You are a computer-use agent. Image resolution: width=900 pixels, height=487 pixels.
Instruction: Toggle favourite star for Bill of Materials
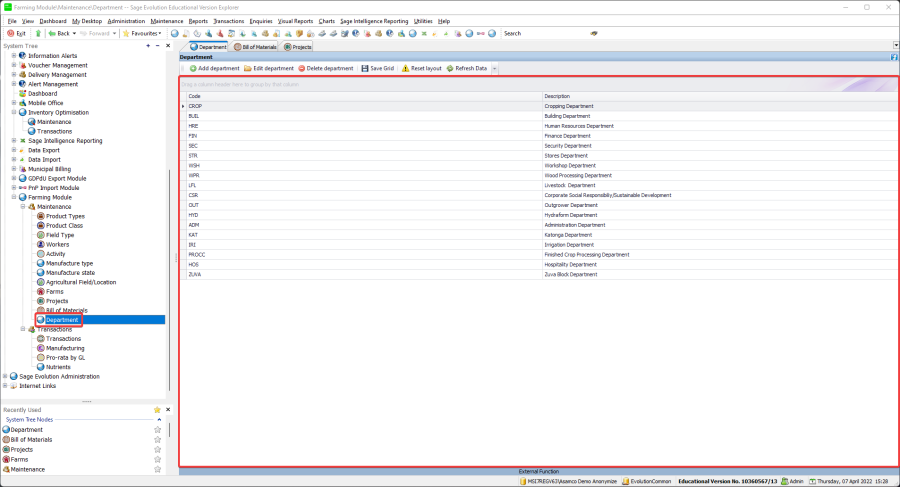157,439
